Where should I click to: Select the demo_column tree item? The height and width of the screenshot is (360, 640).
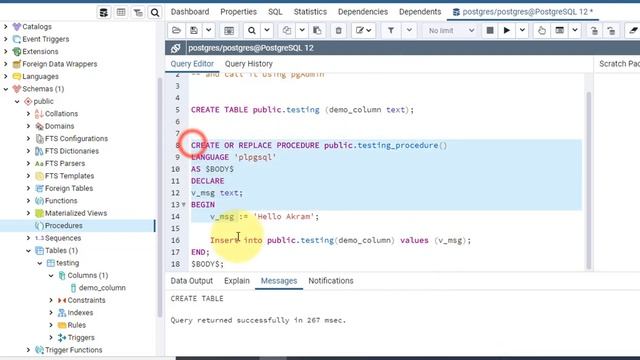pyautogui.click(x=102, y=288)
